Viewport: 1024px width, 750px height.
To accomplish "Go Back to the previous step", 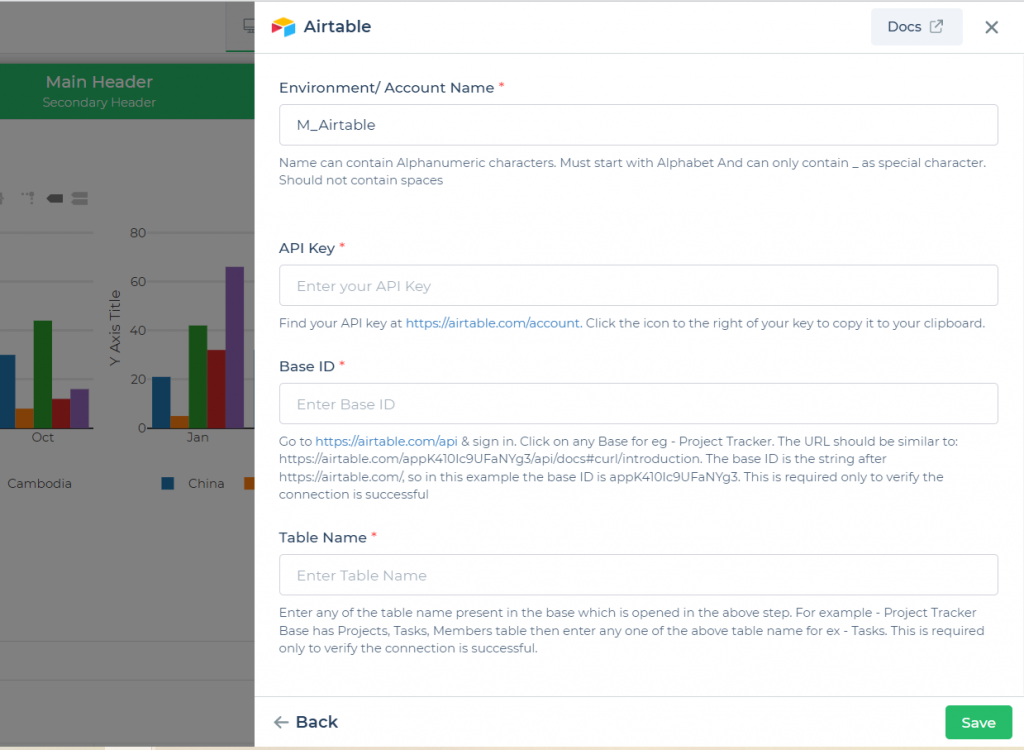I will pos(305,722).
